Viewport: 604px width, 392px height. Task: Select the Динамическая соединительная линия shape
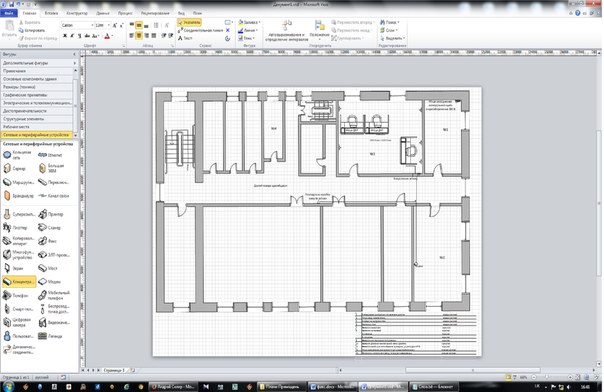19,349
